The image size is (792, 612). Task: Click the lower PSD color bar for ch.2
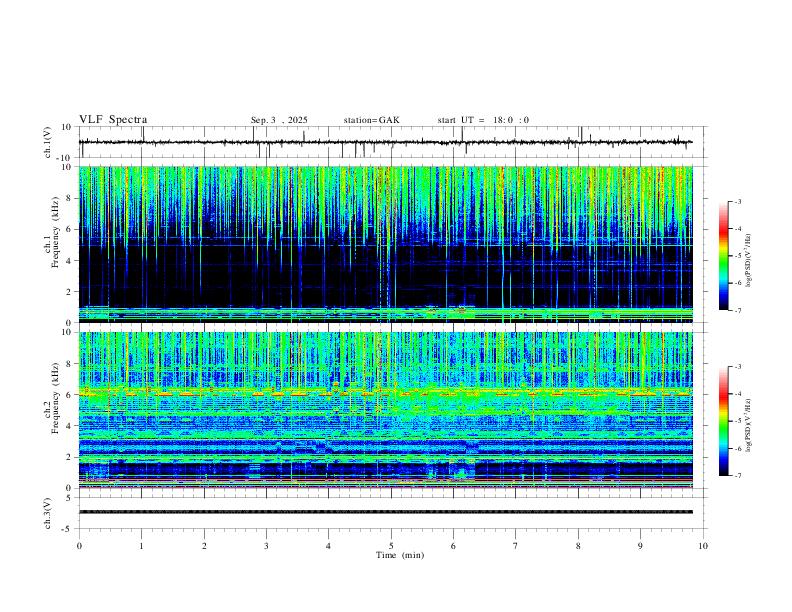click(x=723, y=421)
